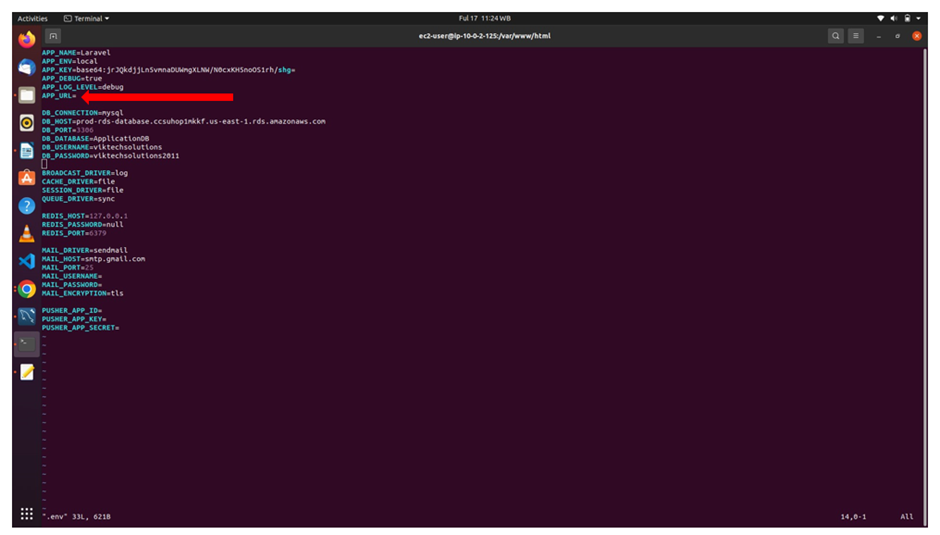Click the MAIL_USERNAME= line
The height and width of the screenshot is (535, 940).
(72, 276)
